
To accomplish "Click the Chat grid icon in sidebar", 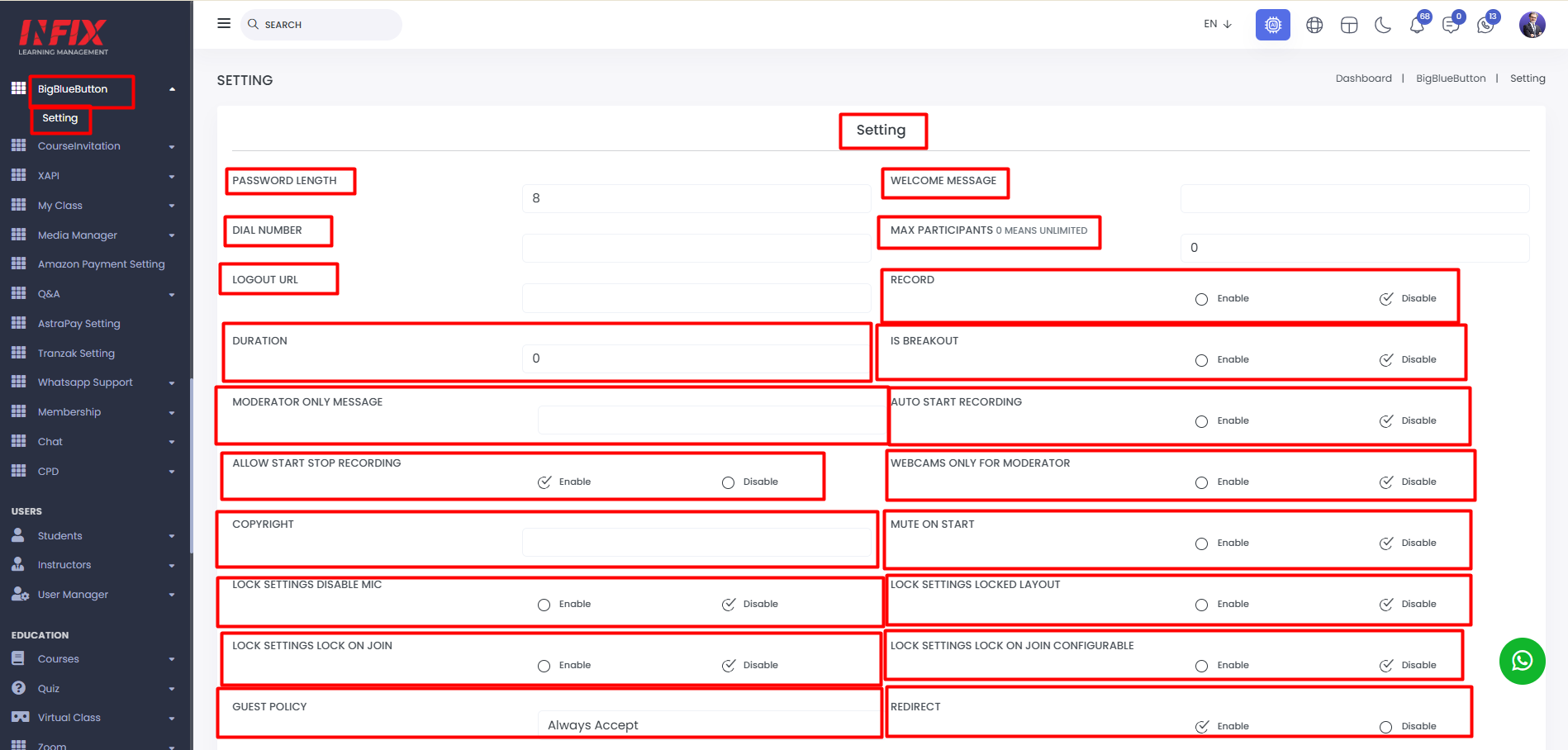I will [18, 441].
